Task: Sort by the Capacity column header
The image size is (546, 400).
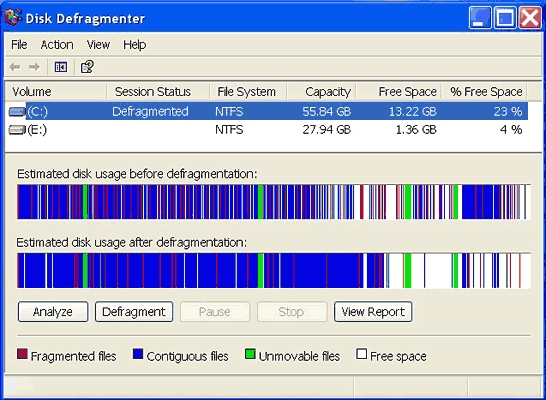Action: 321,92
